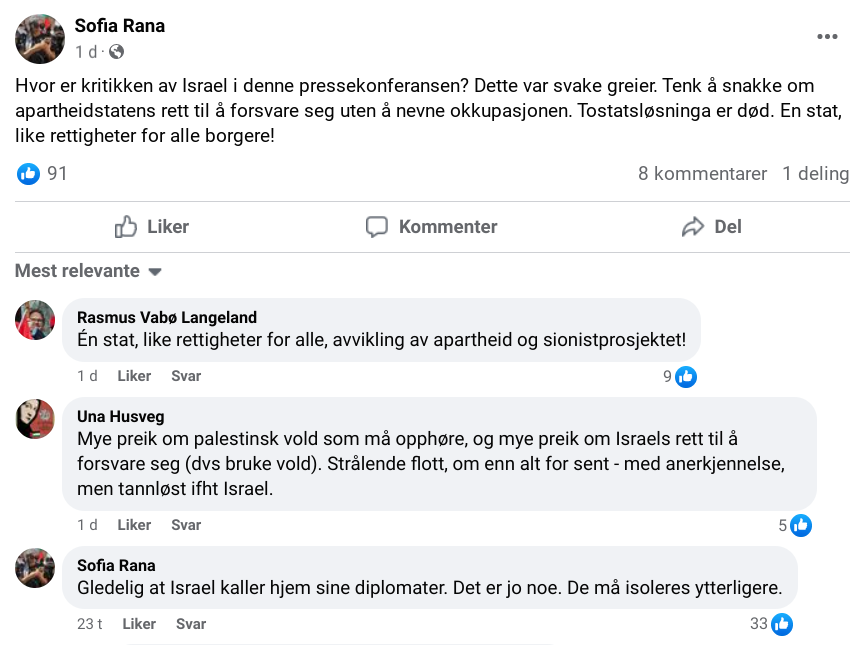
Task: Click Svar under Rasmus's comment
Action: [186, 376]
